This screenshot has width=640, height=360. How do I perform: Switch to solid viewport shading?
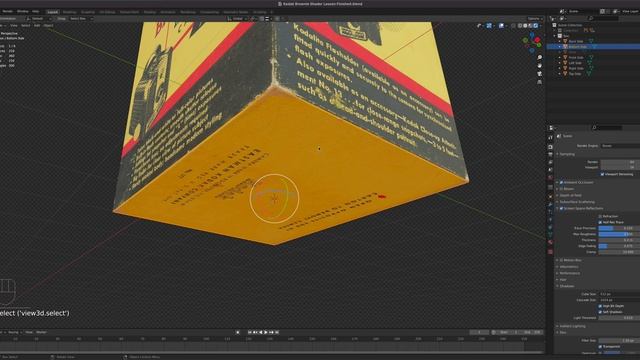click(525, 26)
